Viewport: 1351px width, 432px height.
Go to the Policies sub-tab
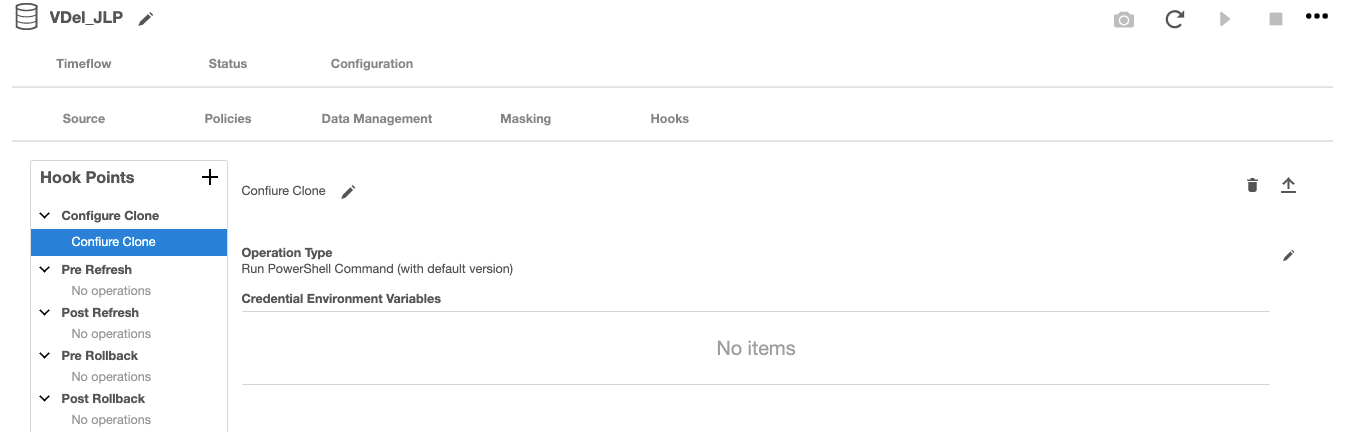tap(228, 119)
